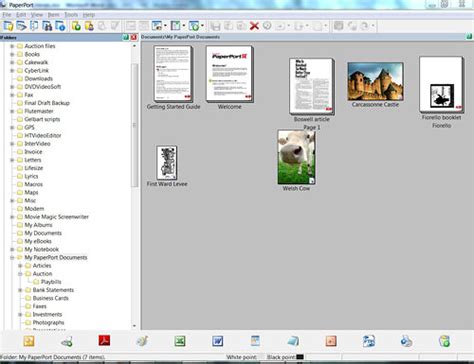Select the Lyrics folder
This screenshot has height=364, width=474.
click(x=31, y=176)
